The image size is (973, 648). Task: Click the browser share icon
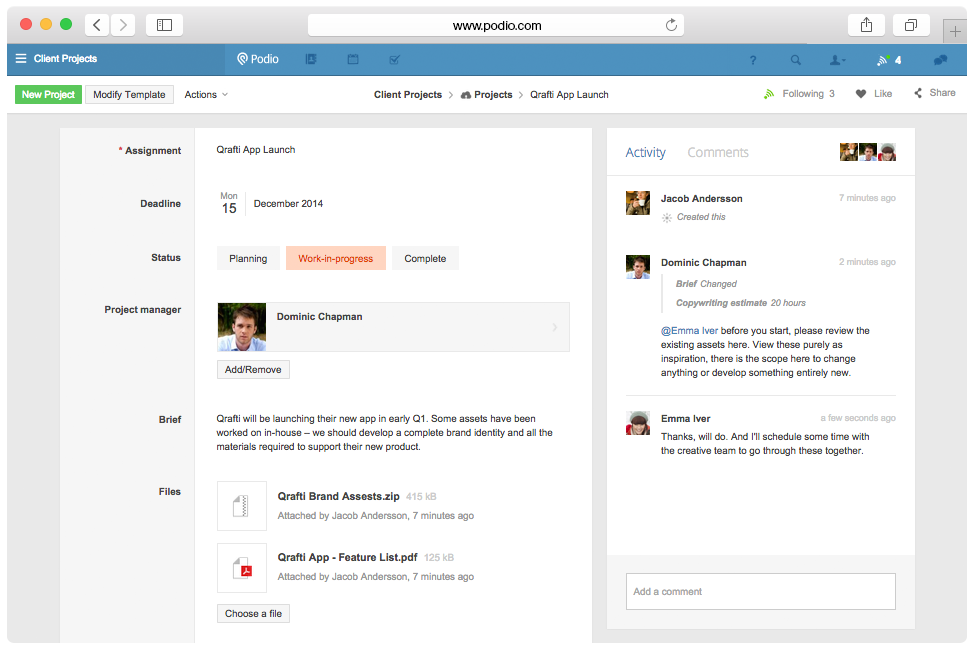pyautogui.click(x=866, y=25)
